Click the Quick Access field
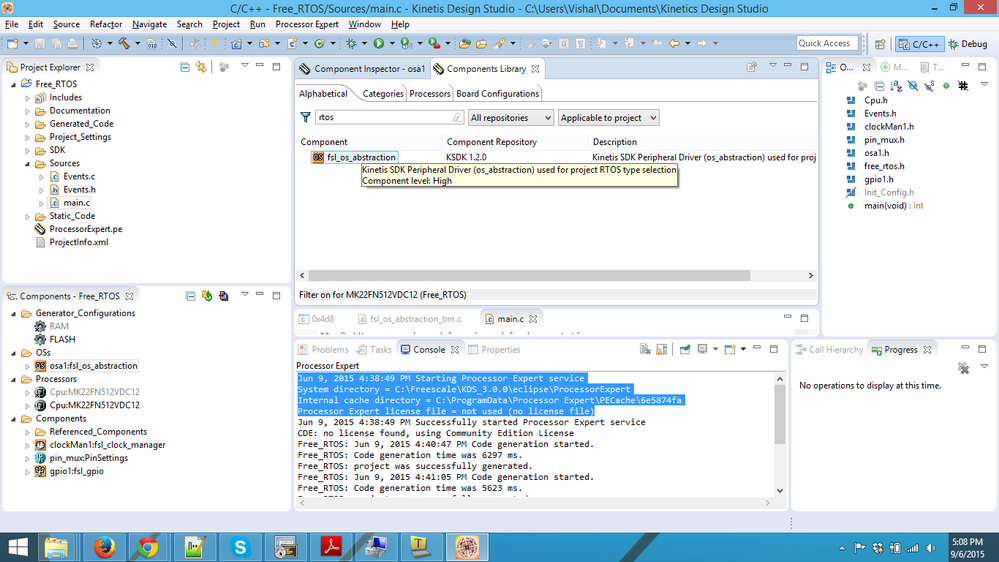Screen dimensions: 999x562 (827, 43)
